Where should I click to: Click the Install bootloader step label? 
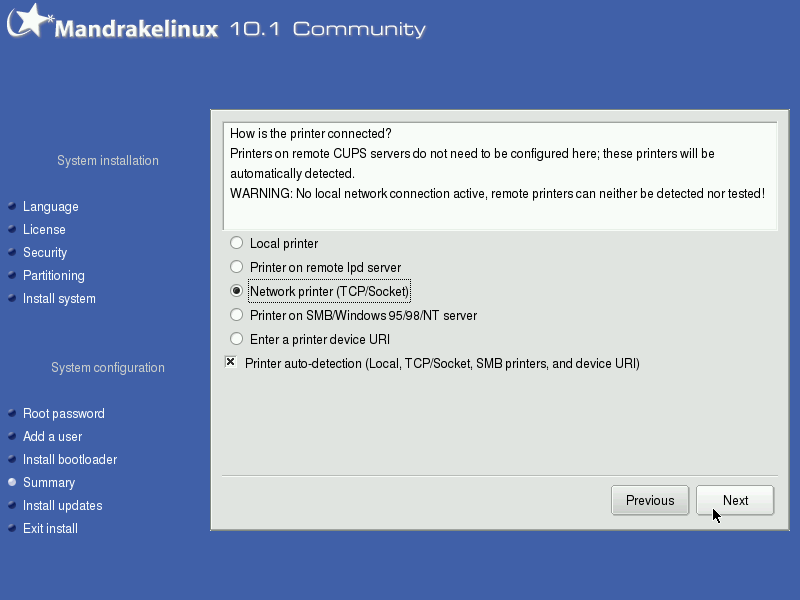(x=70, y=459)
